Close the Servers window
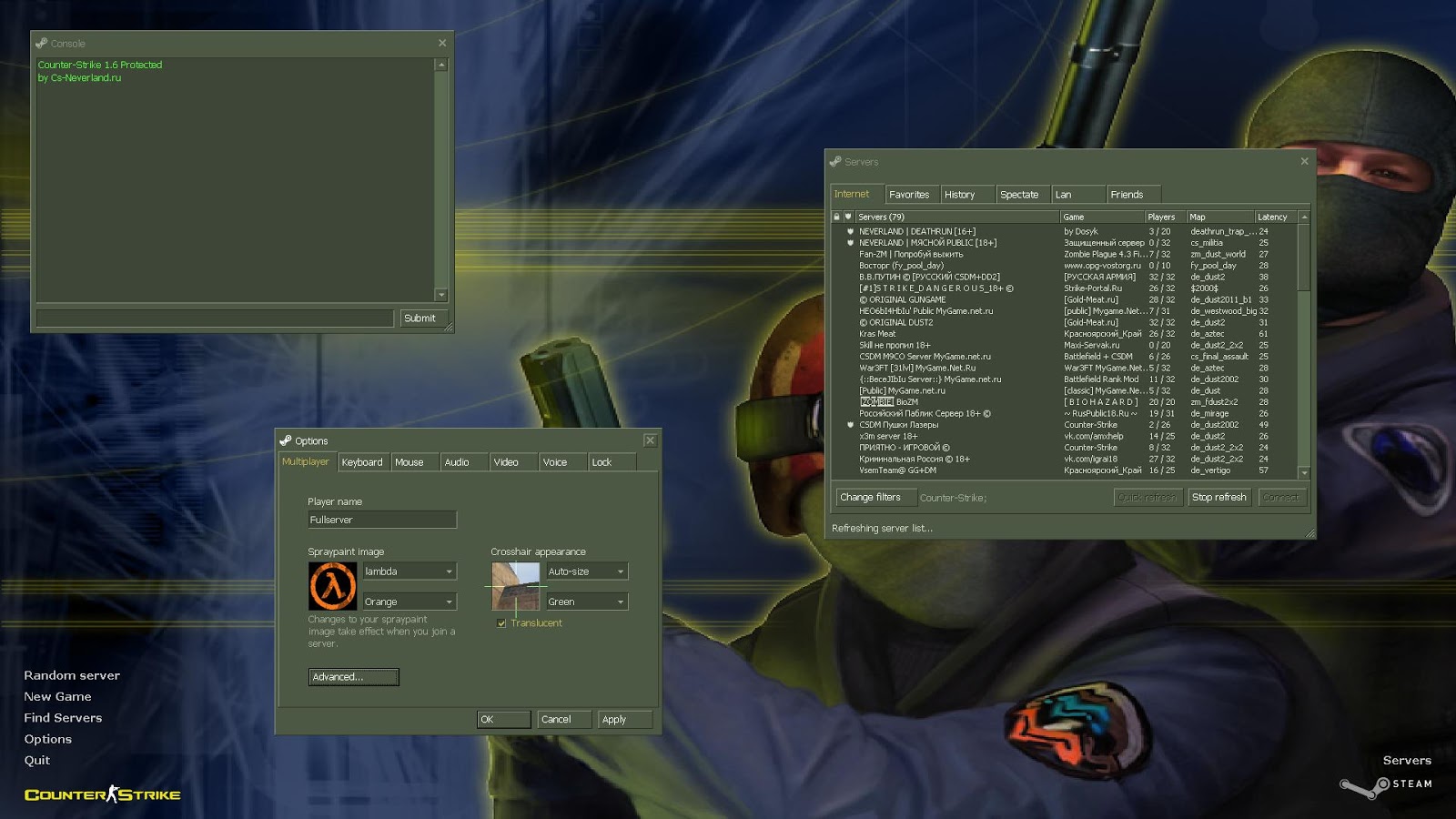This screenshot has width=1456, height=819. (x=1304, y=161)
